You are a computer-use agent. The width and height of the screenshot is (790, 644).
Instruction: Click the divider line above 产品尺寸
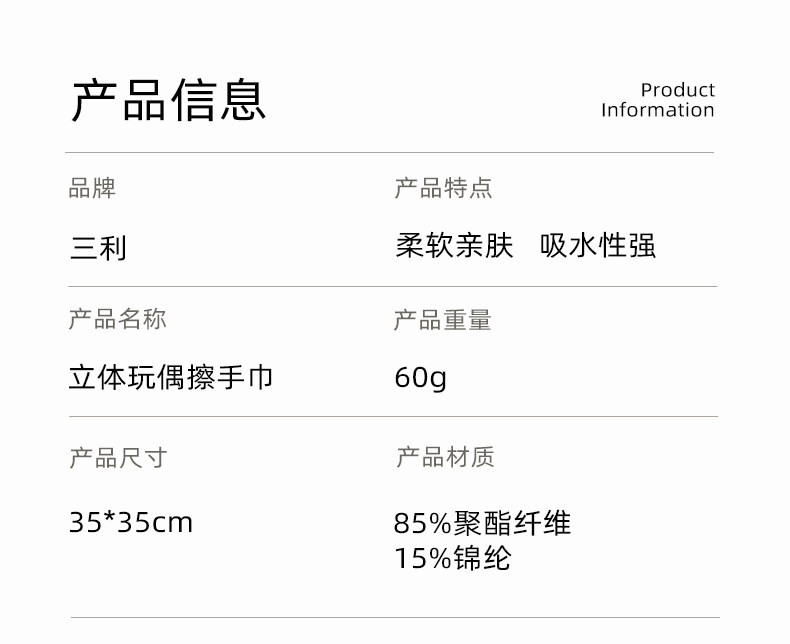pos(390,417)
